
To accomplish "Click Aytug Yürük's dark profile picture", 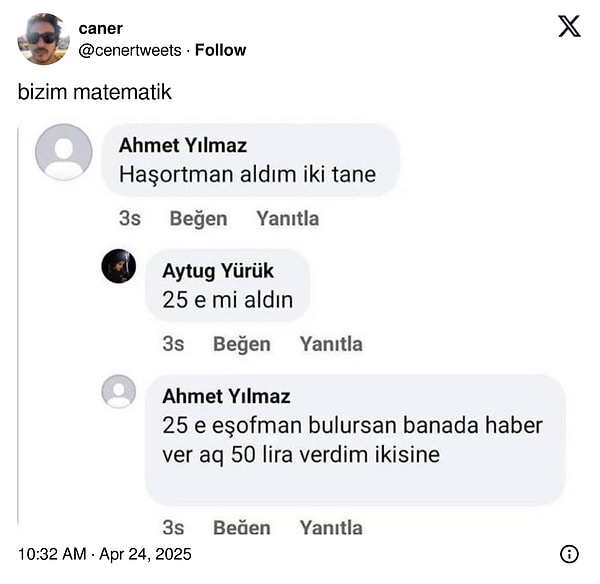I will 119,266.
